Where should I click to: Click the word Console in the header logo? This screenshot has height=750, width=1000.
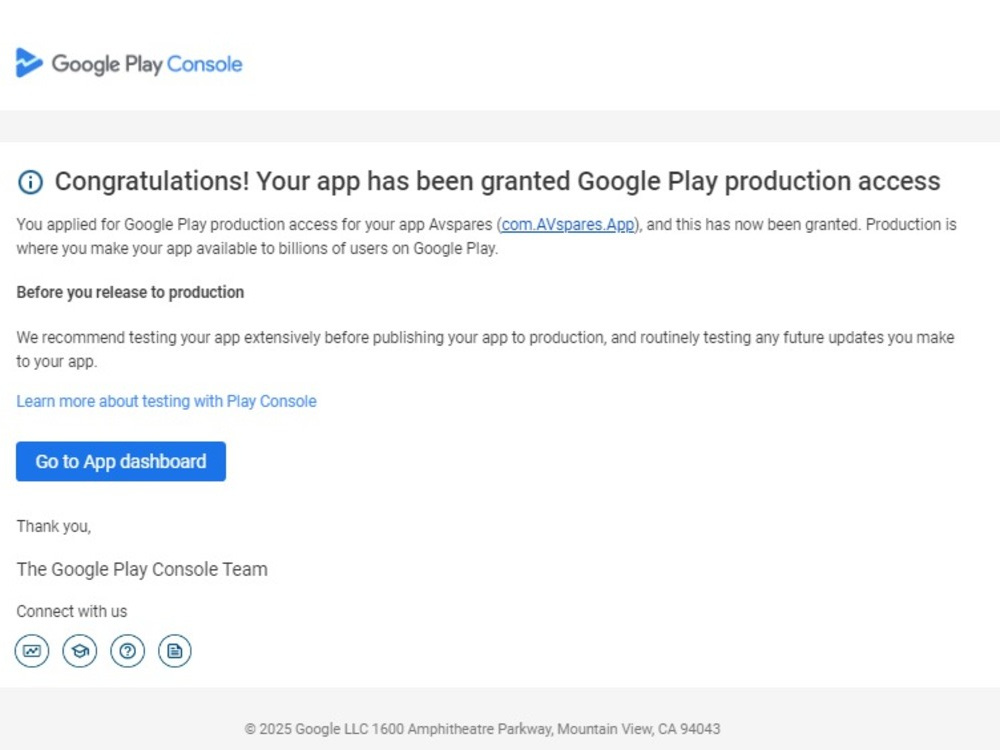(x=205, y=64)
